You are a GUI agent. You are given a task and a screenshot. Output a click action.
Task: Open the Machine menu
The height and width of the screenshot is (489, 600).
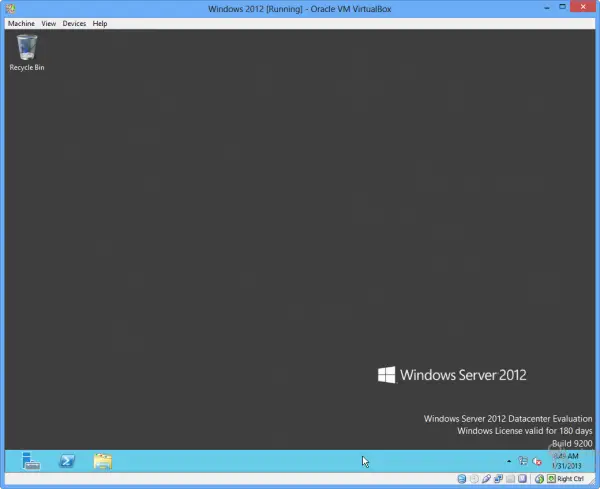21,23
